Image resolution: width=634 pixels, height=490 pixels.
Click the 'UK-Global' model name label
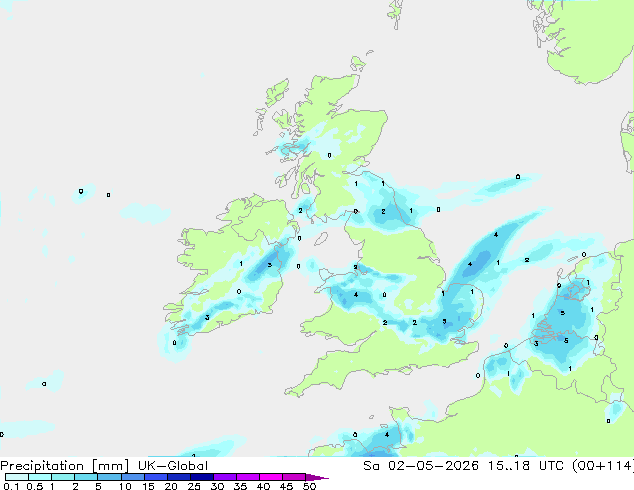coord(173,465)
